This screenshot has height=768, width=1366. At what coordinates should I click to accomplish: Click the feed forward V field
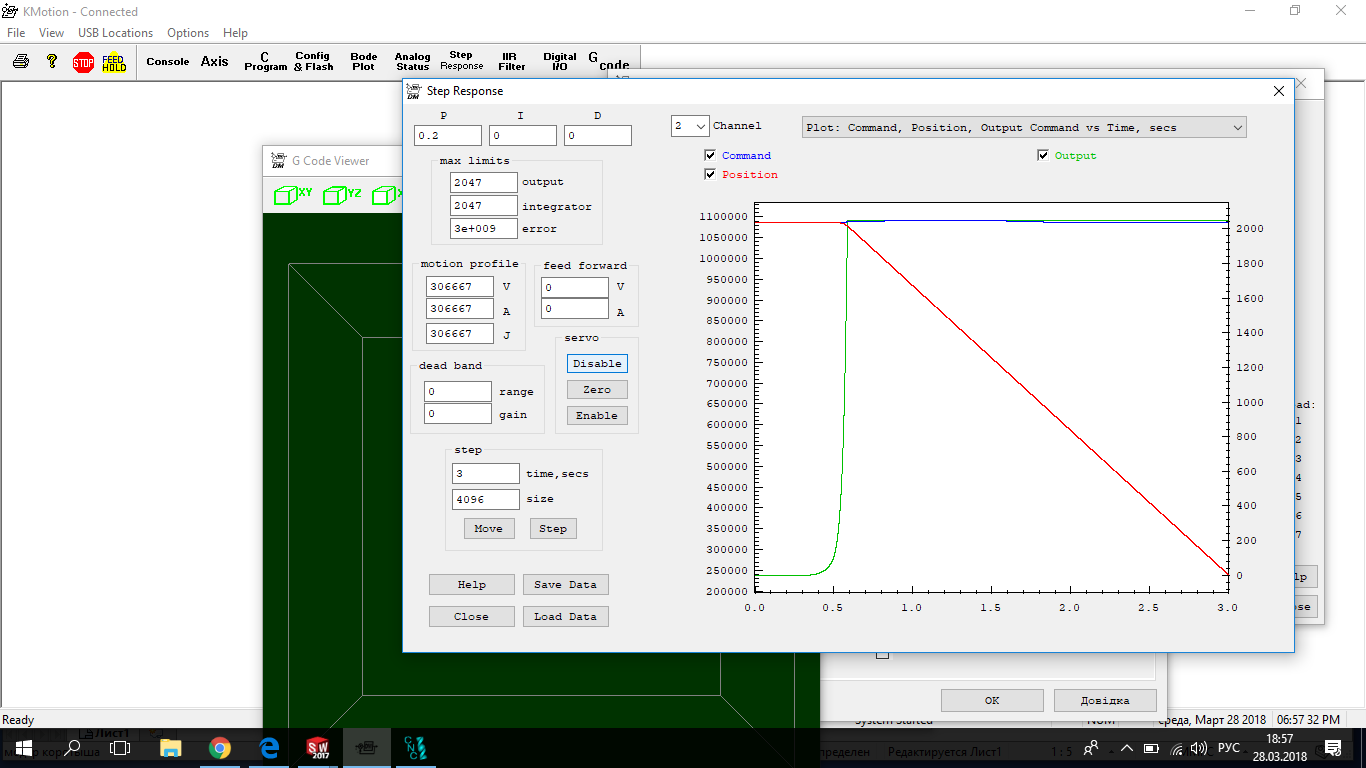click(575, 287)
